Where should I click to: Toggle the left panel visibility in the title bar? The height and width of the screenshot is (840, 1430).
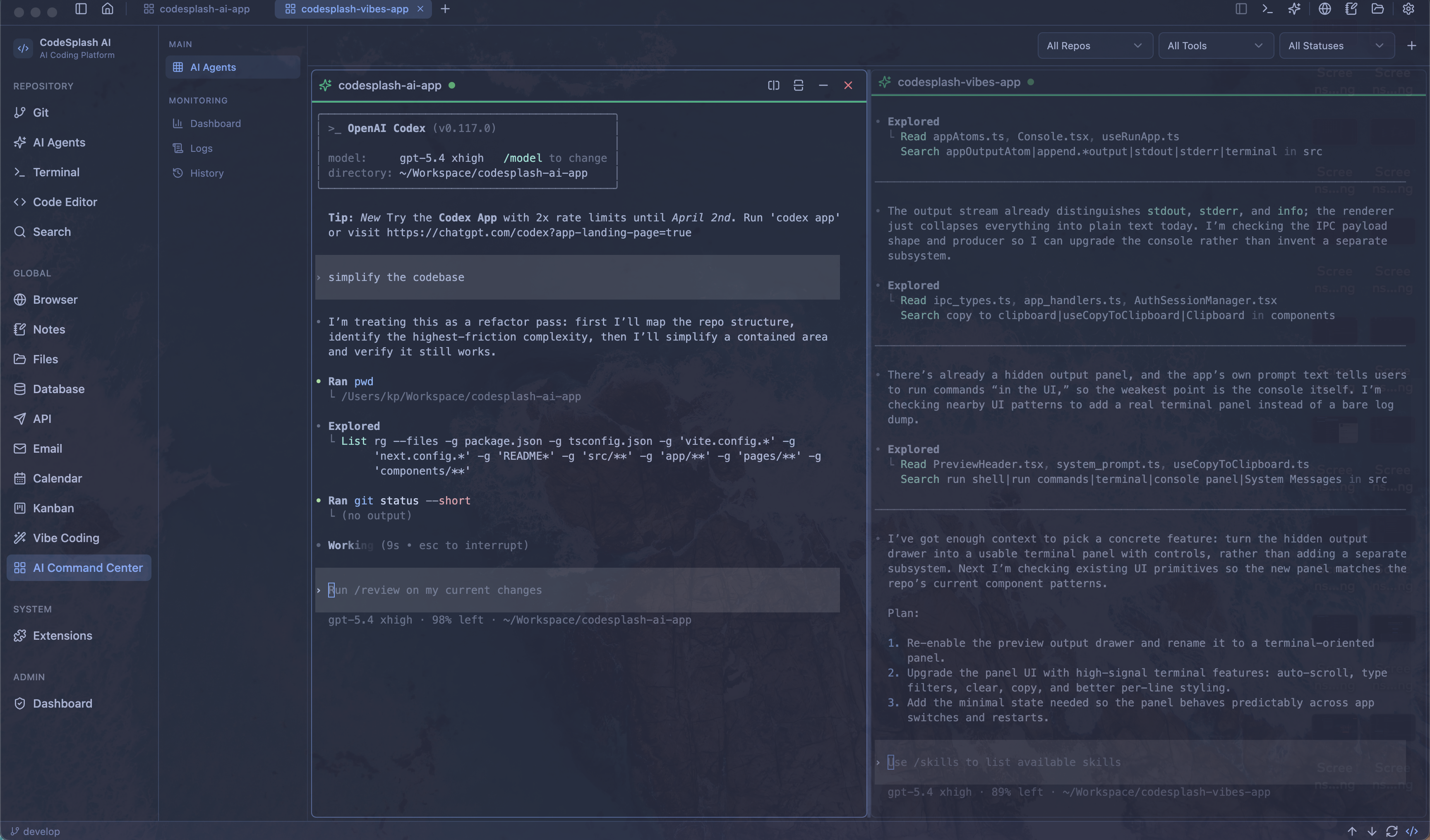pyautogui.click(x=1240, y=9)
